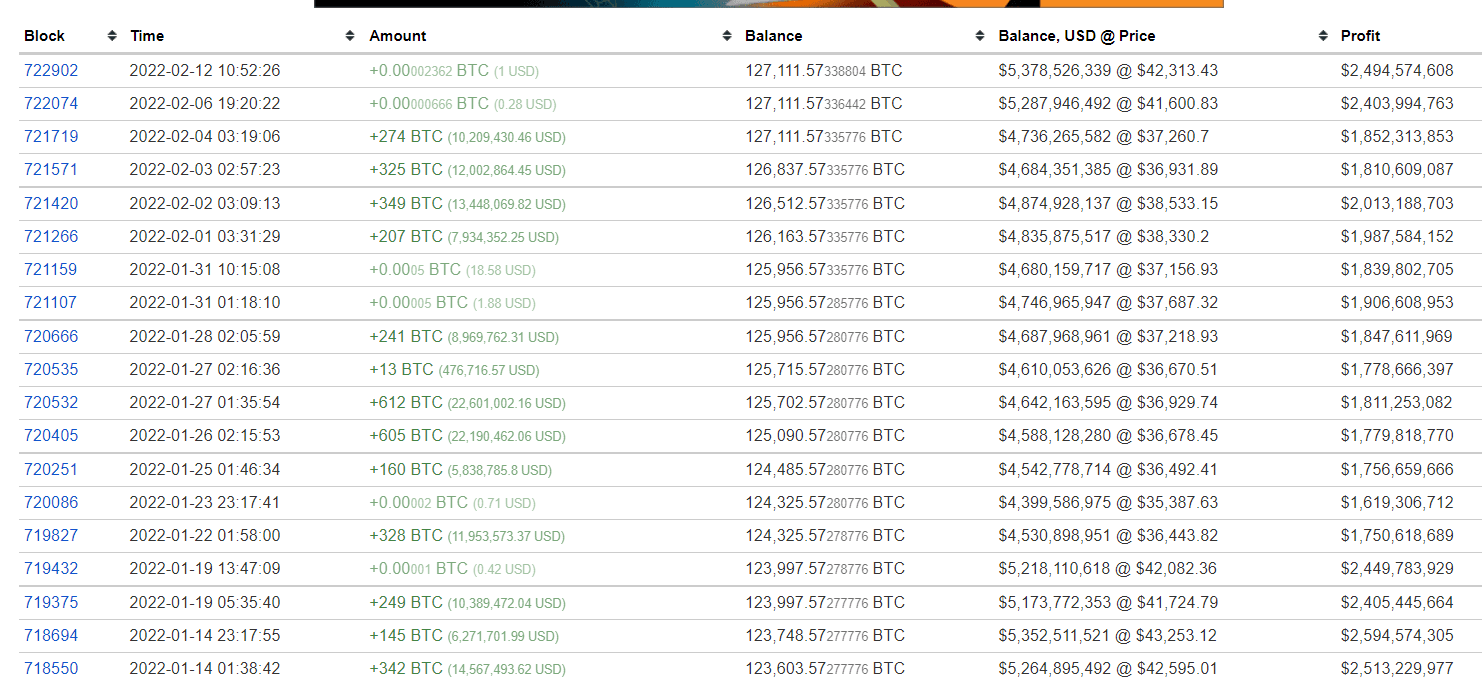This screenshot has width=1482, height=681.
Task: Click Balance column sort arrows
Action: (x=979, y=36)
